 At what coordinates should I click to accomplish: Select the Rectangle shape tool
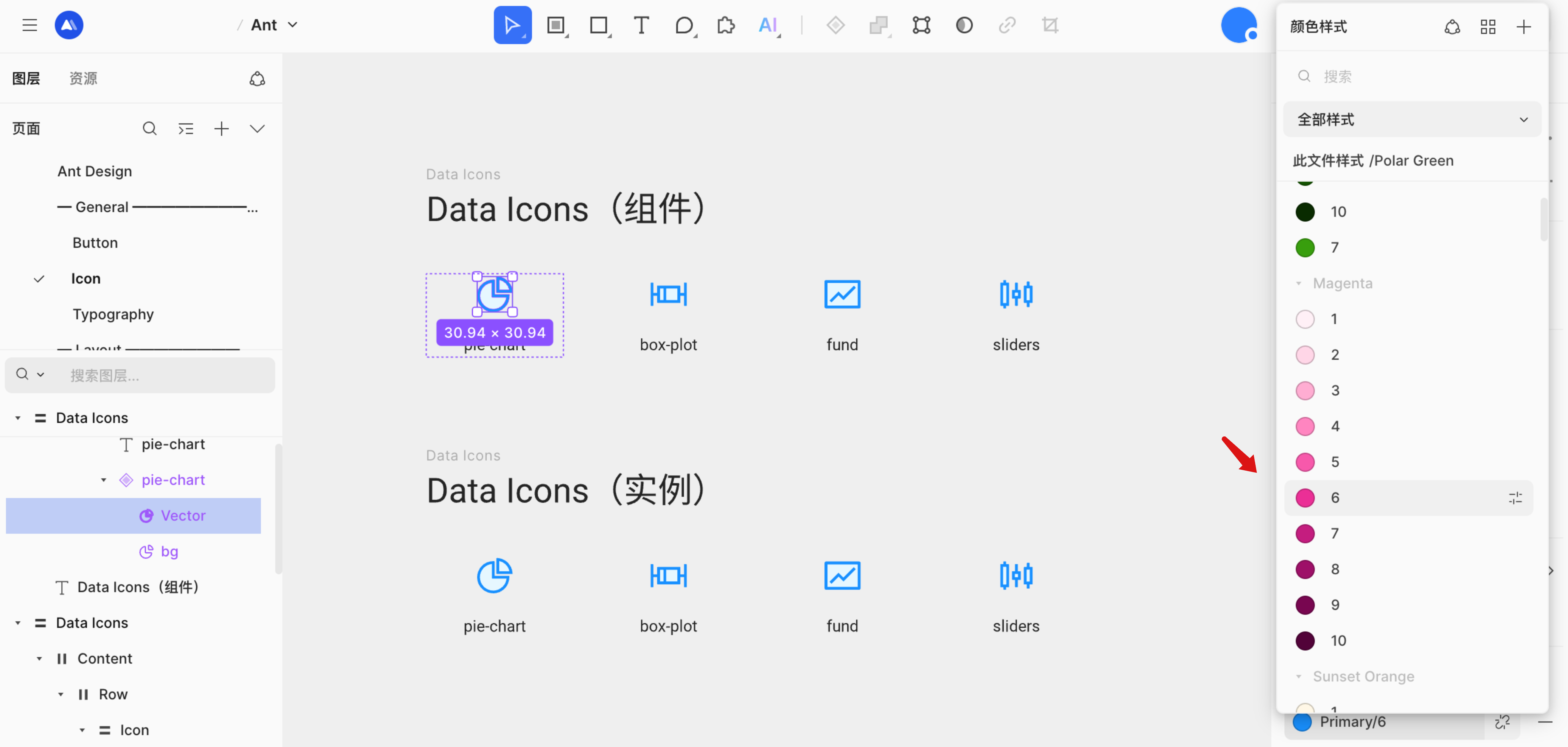tap(599, 25)
